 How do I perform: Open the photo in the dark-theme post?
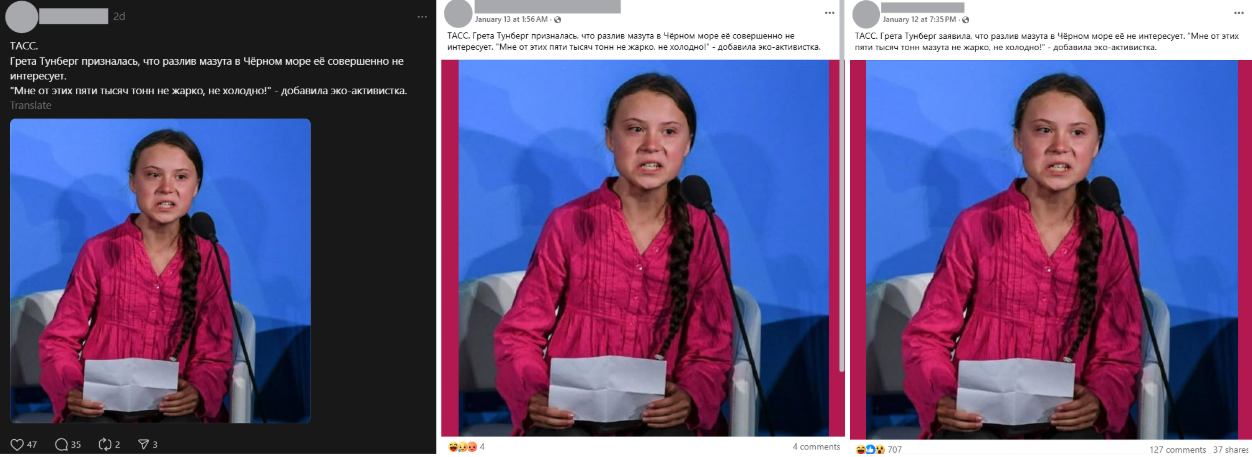click(160, 270)
